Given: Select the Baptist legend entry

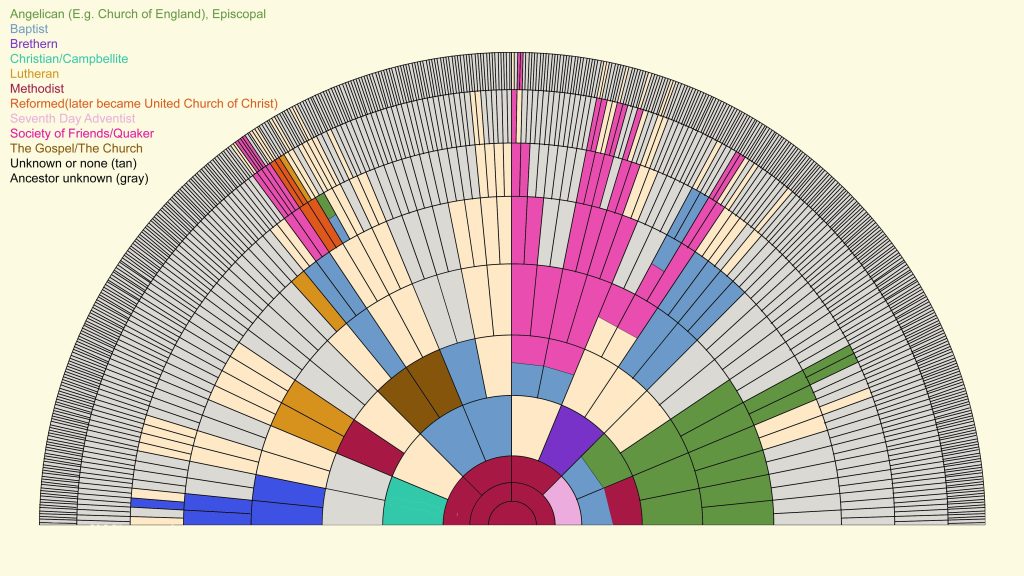Looking at the screenshot, I should 30,29.
